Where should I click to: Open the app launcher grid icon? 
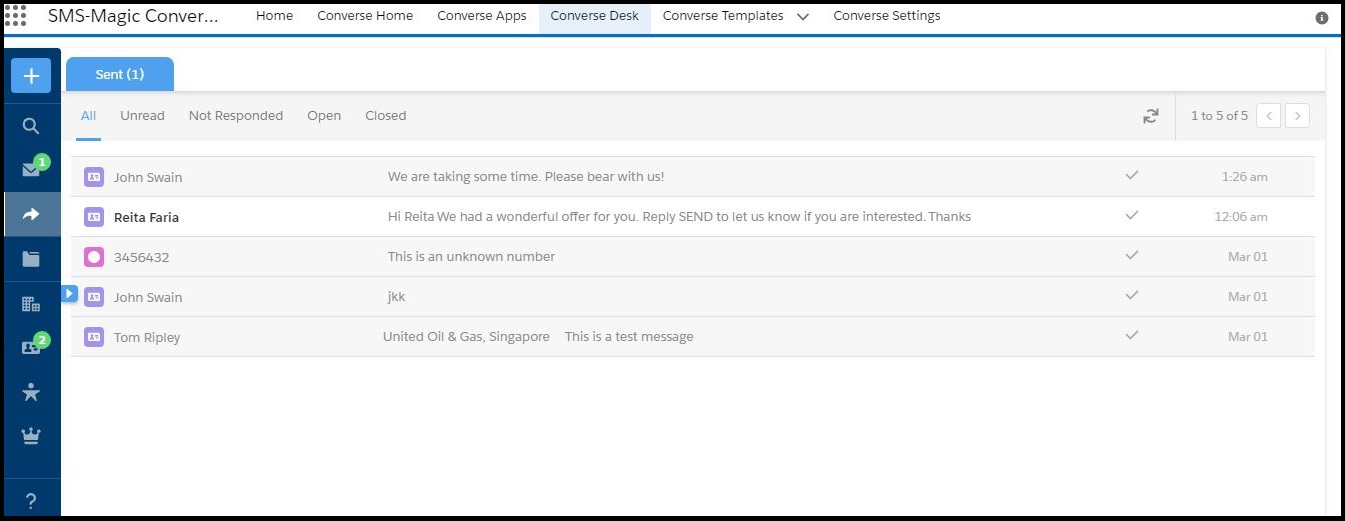16,16
